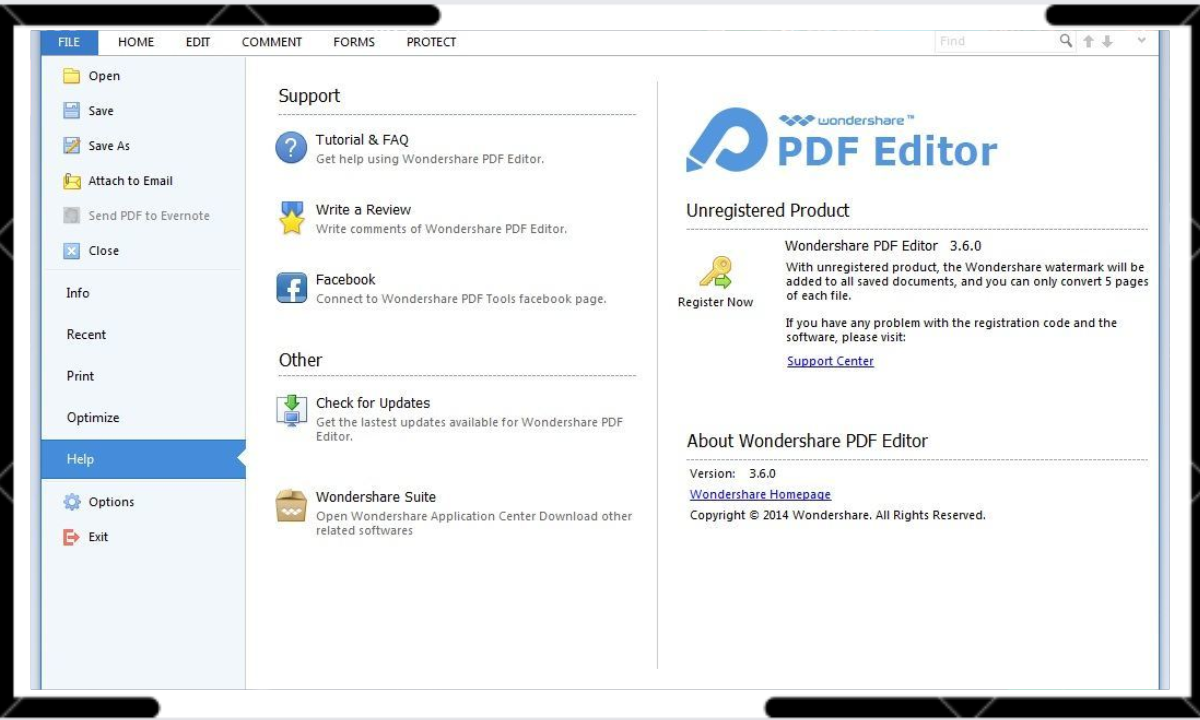Click the Attach to Email label
Image resolution: width=1200 pixels, height=720 pixels.
pyautogui.click(x=130, y=181)
